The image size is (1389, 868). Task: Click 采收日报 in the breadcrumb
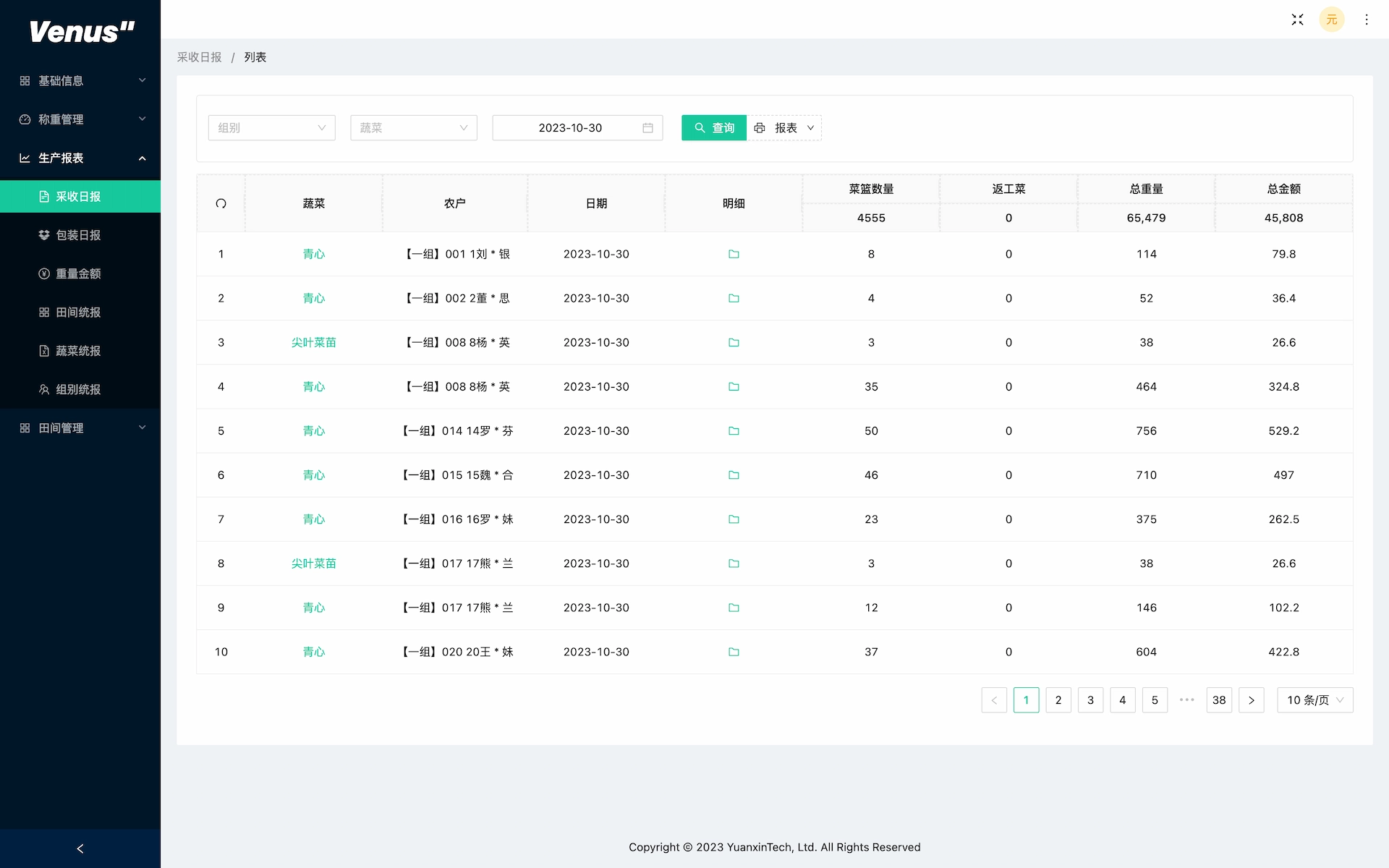199,57
